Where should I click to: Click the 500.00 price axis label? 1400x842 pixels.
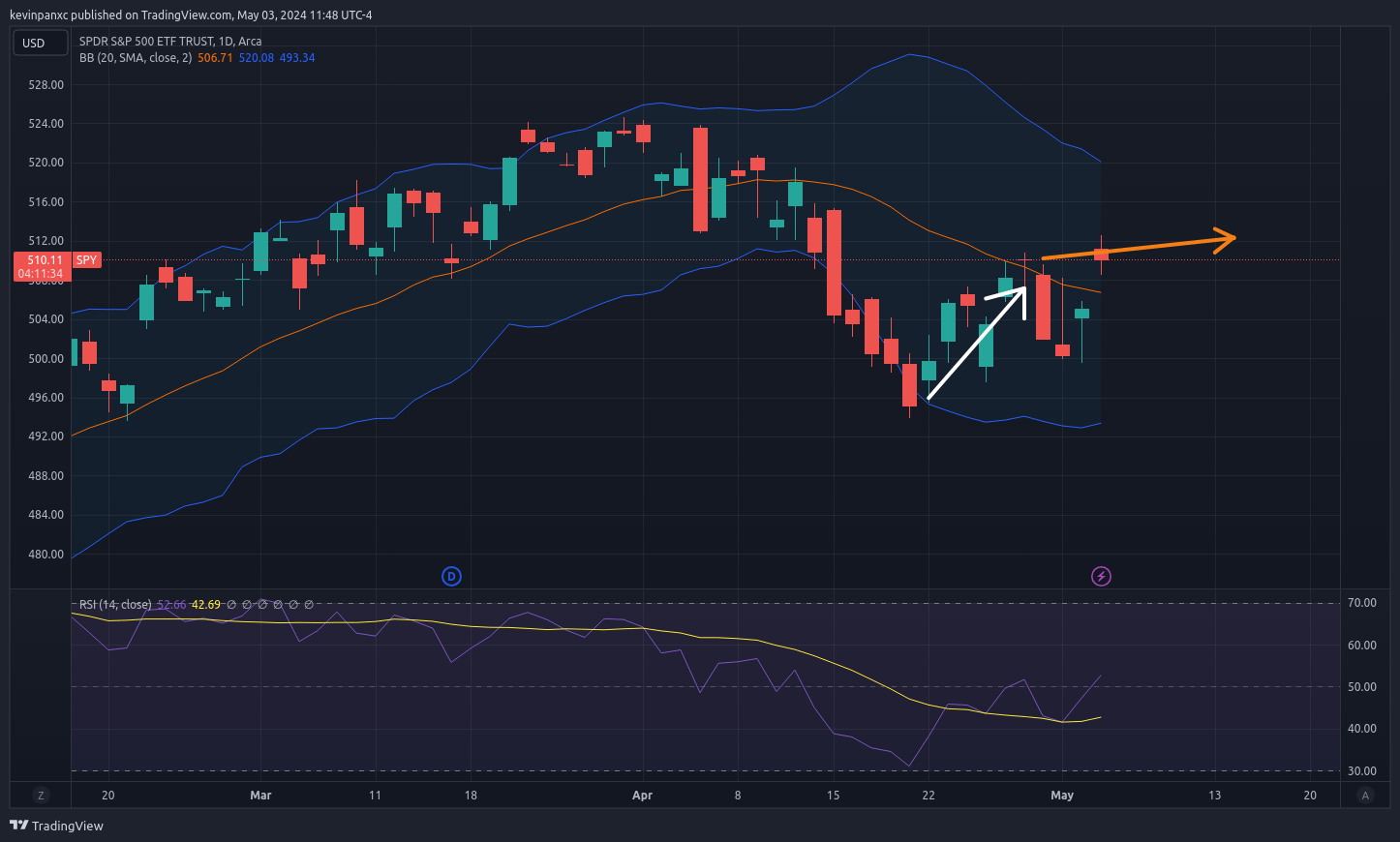pos(46,358)
